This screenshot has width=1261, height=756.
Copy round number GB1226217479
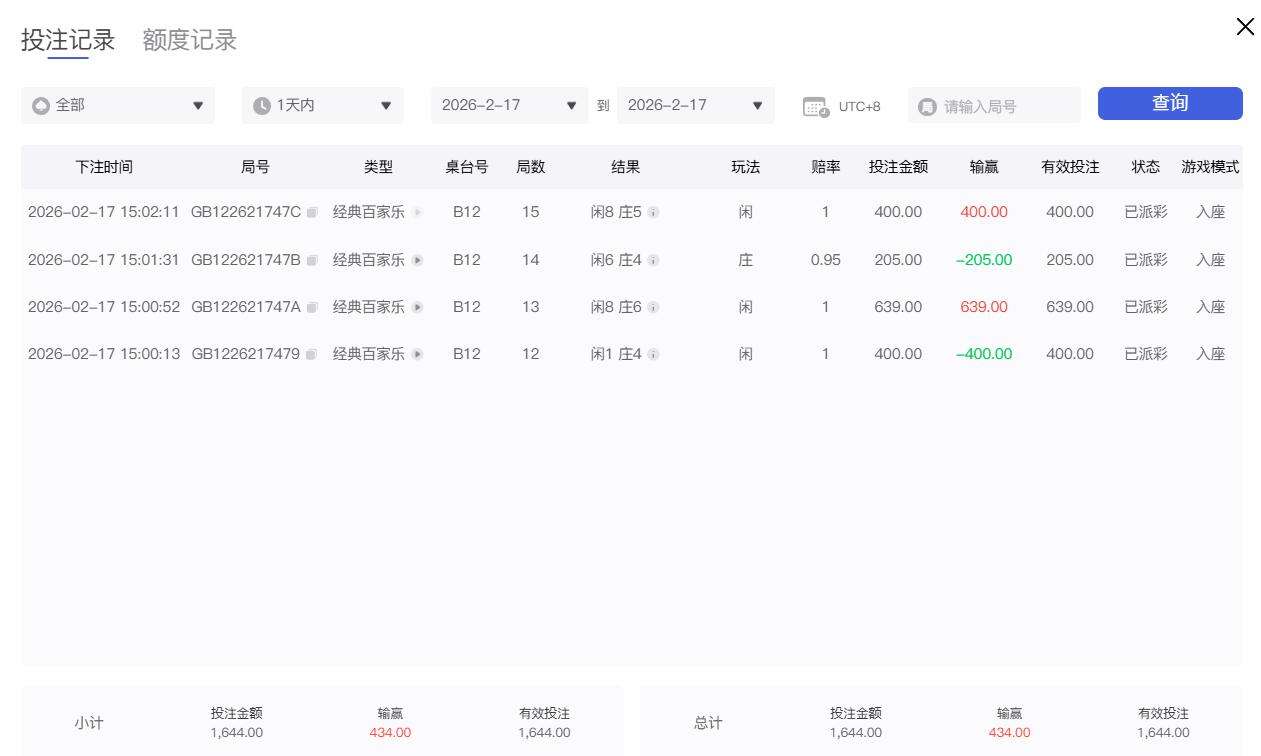311,355
